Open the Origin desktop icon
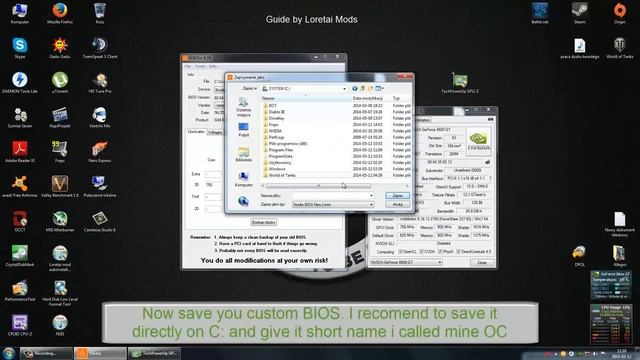The height and width of the screenshot is (360, 640). (x=620, y=13)
